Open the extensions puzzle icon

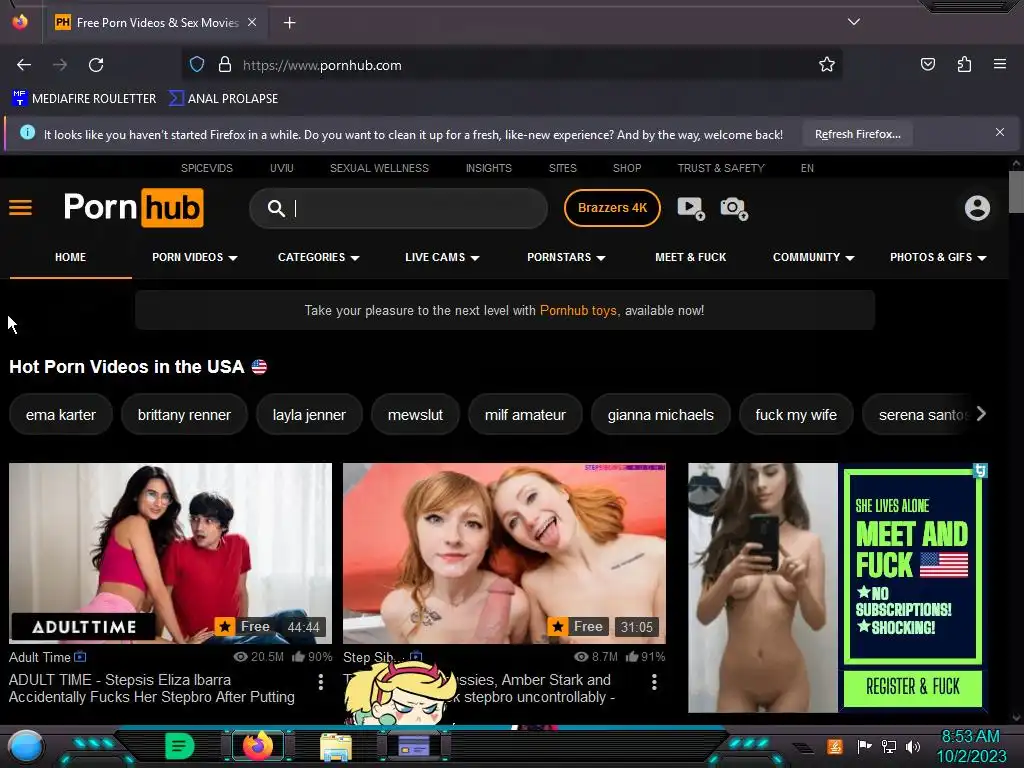pyautogui.click(x=965, y=64)
